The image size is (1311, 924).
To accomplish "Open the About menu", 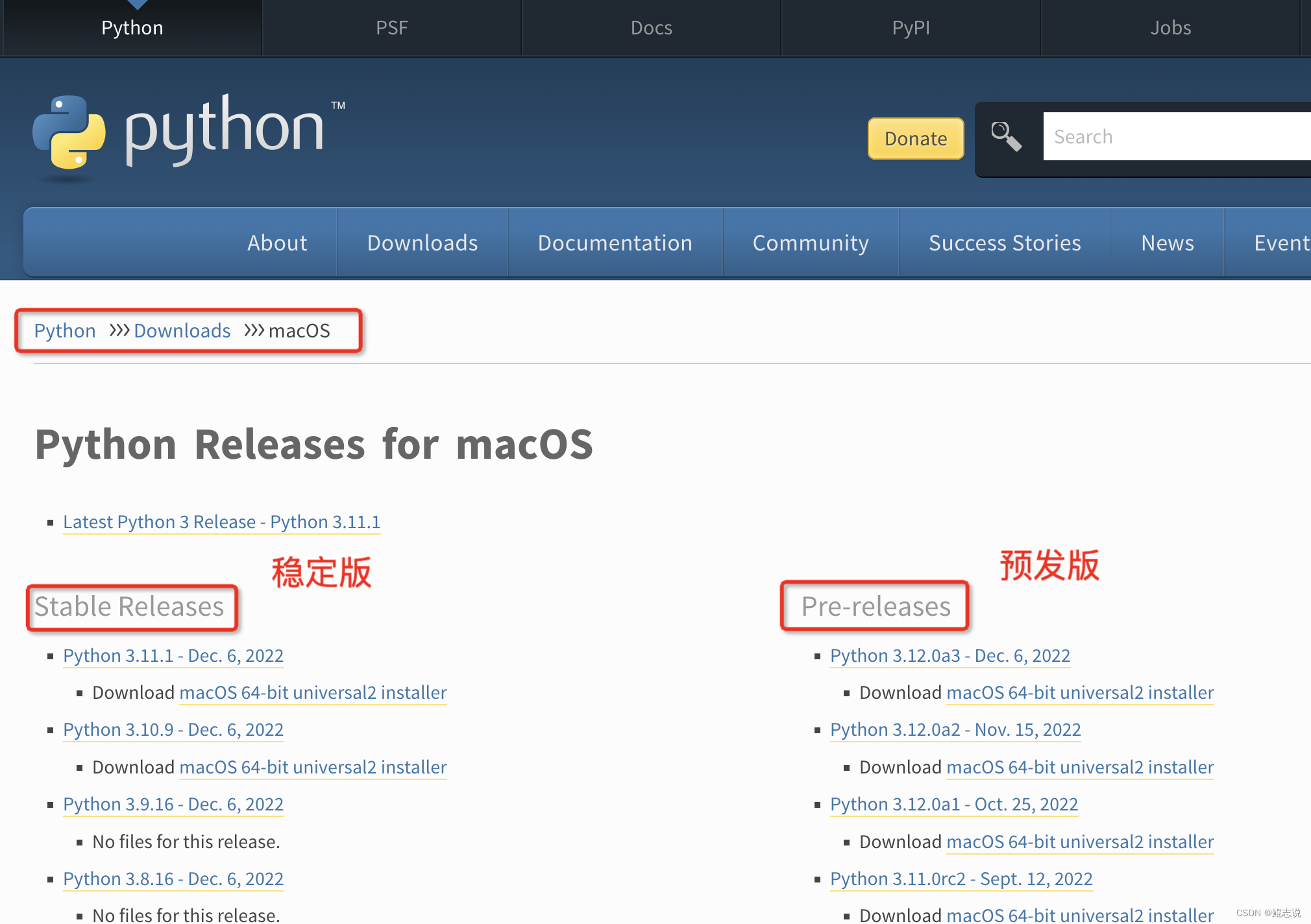I will point(277,242).
